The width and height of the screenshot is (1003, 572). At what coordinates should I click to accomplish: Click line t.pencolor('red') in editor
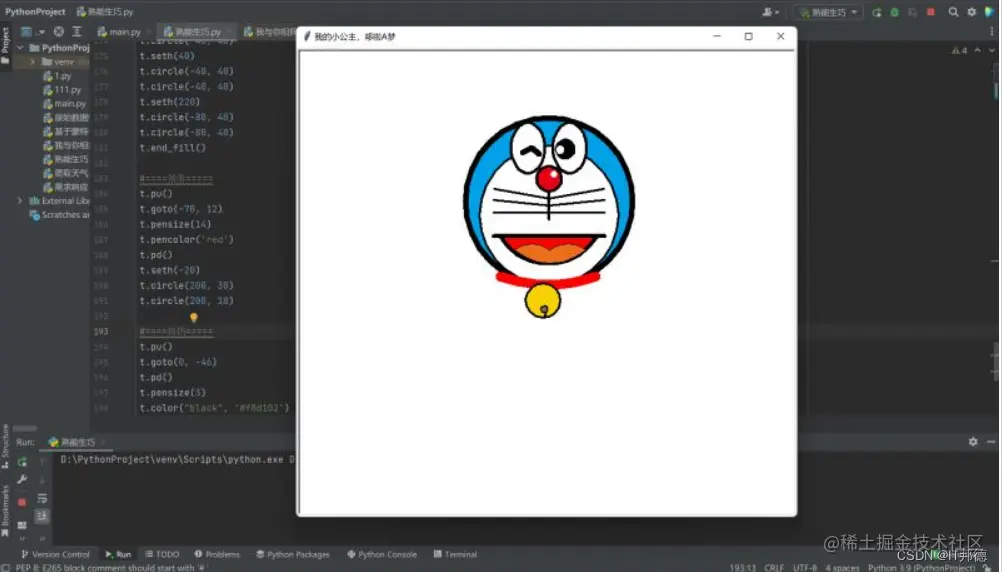[x=186, y=240]
